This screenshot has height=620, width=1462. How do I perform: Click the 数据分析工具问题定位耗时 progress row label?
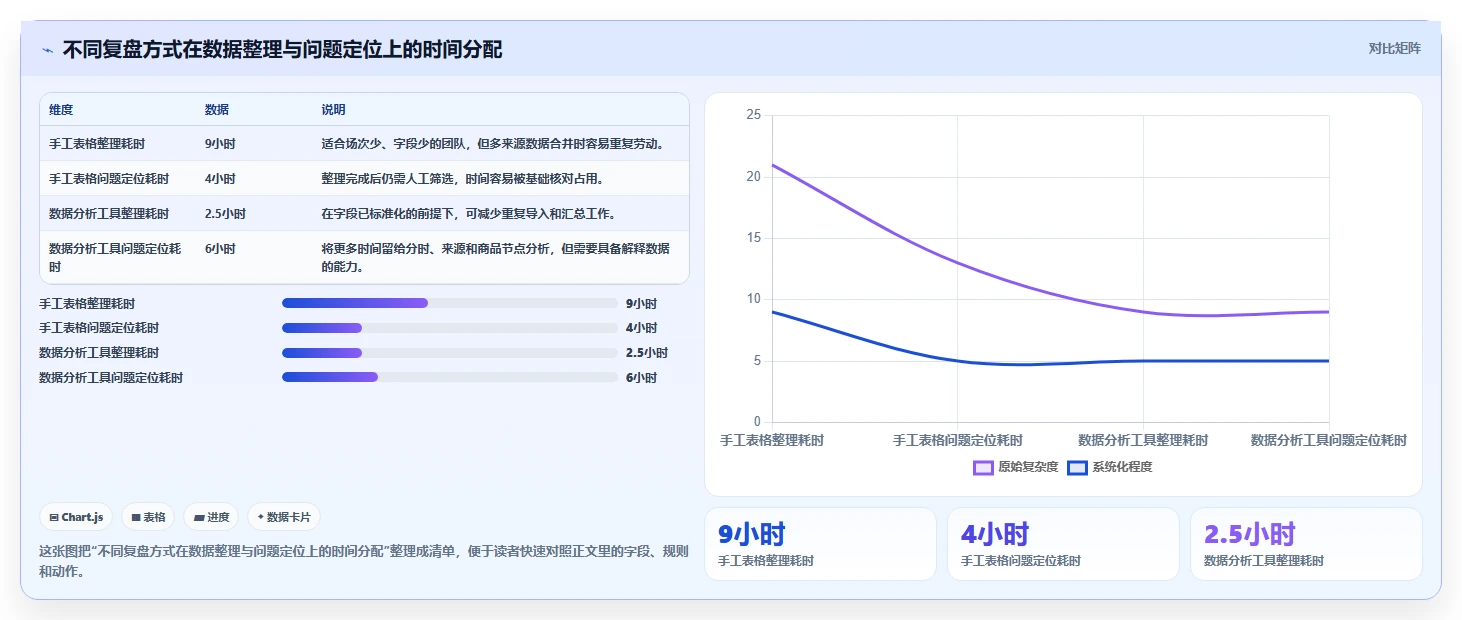pos(111,377)
